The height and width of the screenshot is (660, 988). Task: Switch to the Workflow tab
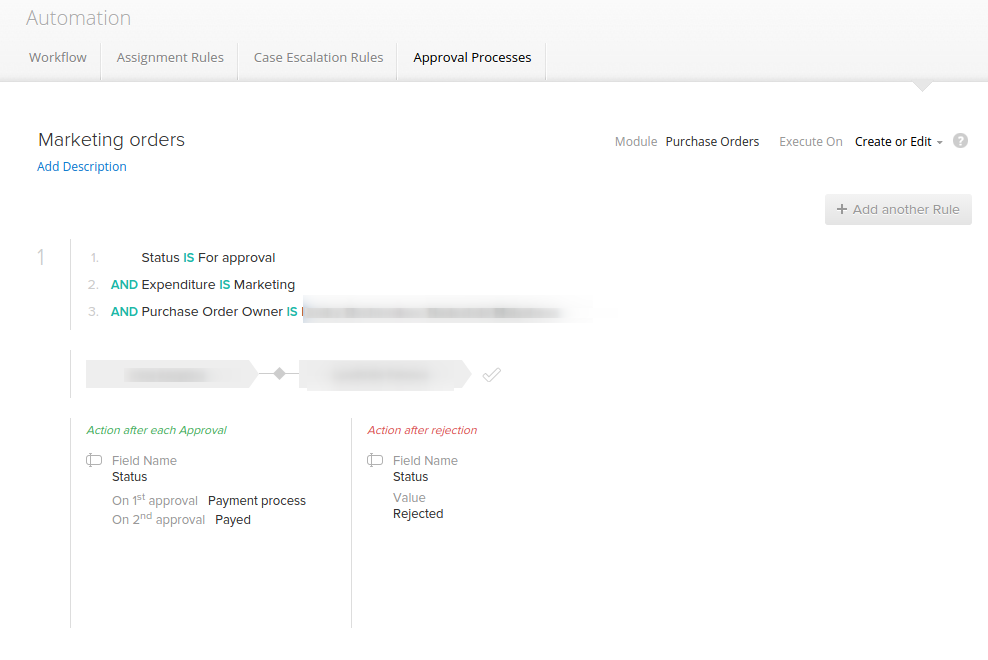58,57
